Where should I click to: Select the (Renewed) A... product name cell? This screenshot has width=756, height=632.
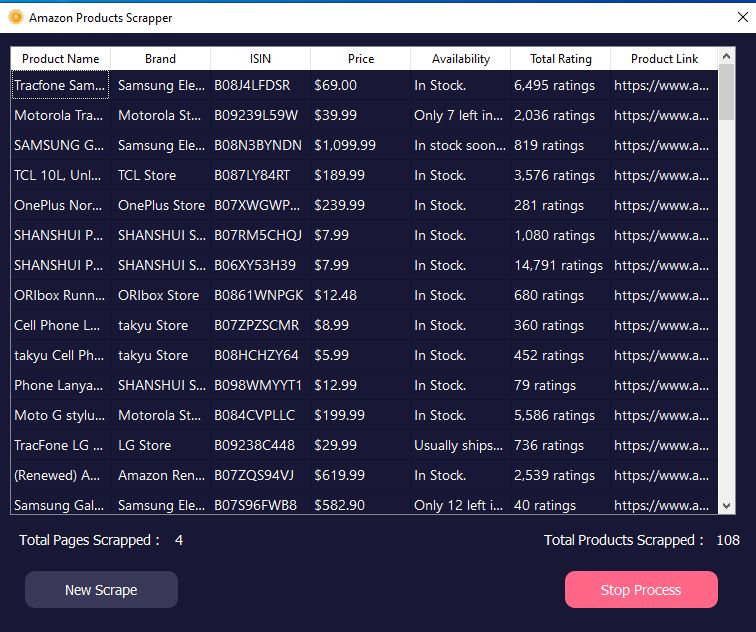[x=61, y=475]
